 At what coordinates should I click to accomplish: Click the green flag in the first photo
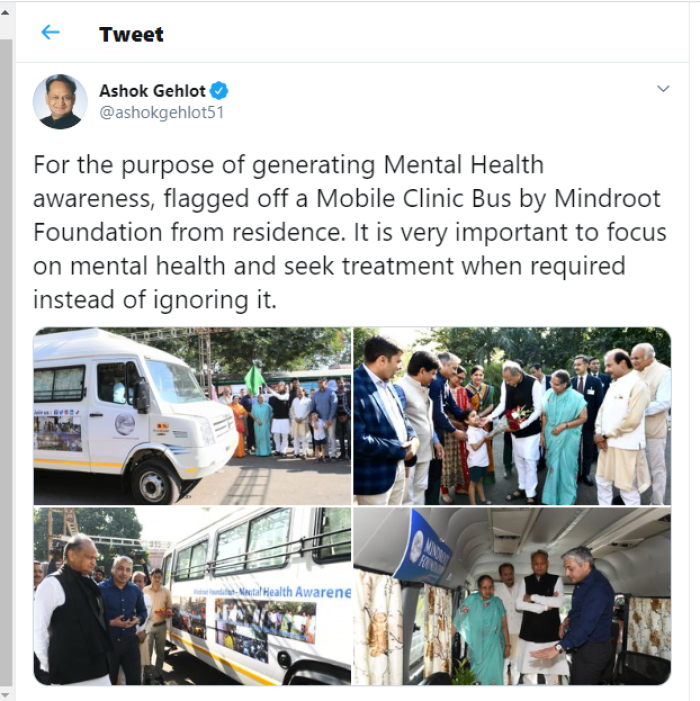pyautogui.click(x=254, y=378)
